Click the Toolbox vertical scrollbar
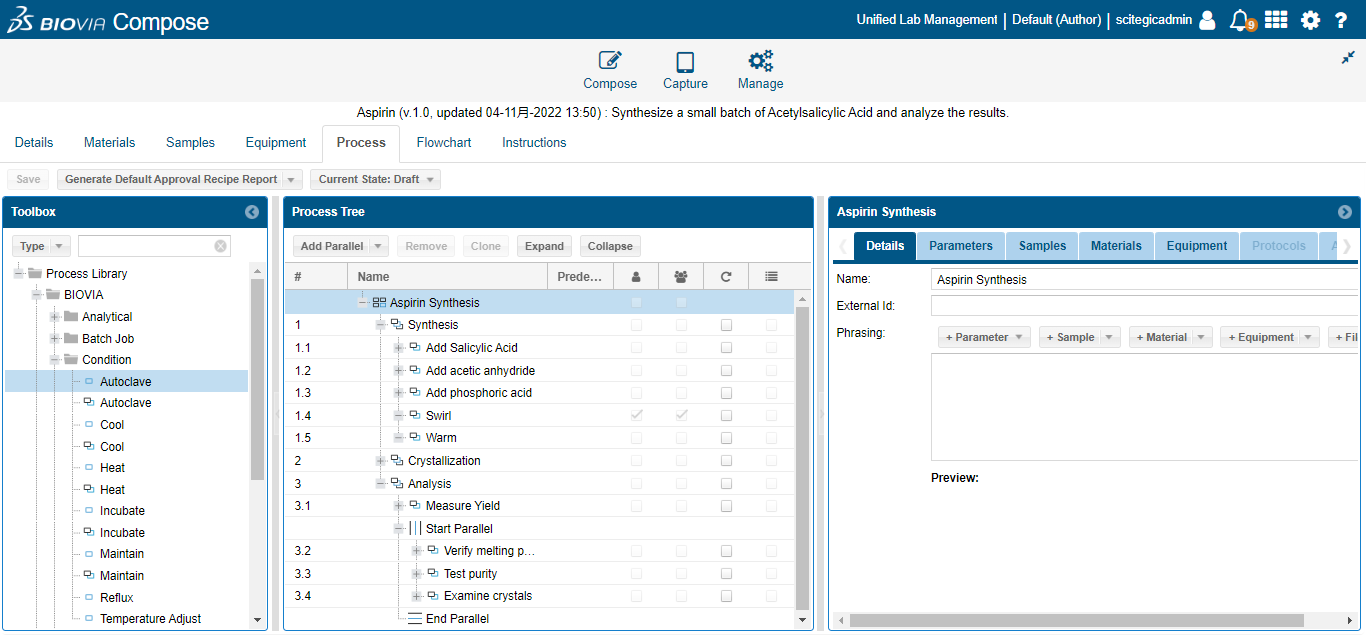 [257, 380]
